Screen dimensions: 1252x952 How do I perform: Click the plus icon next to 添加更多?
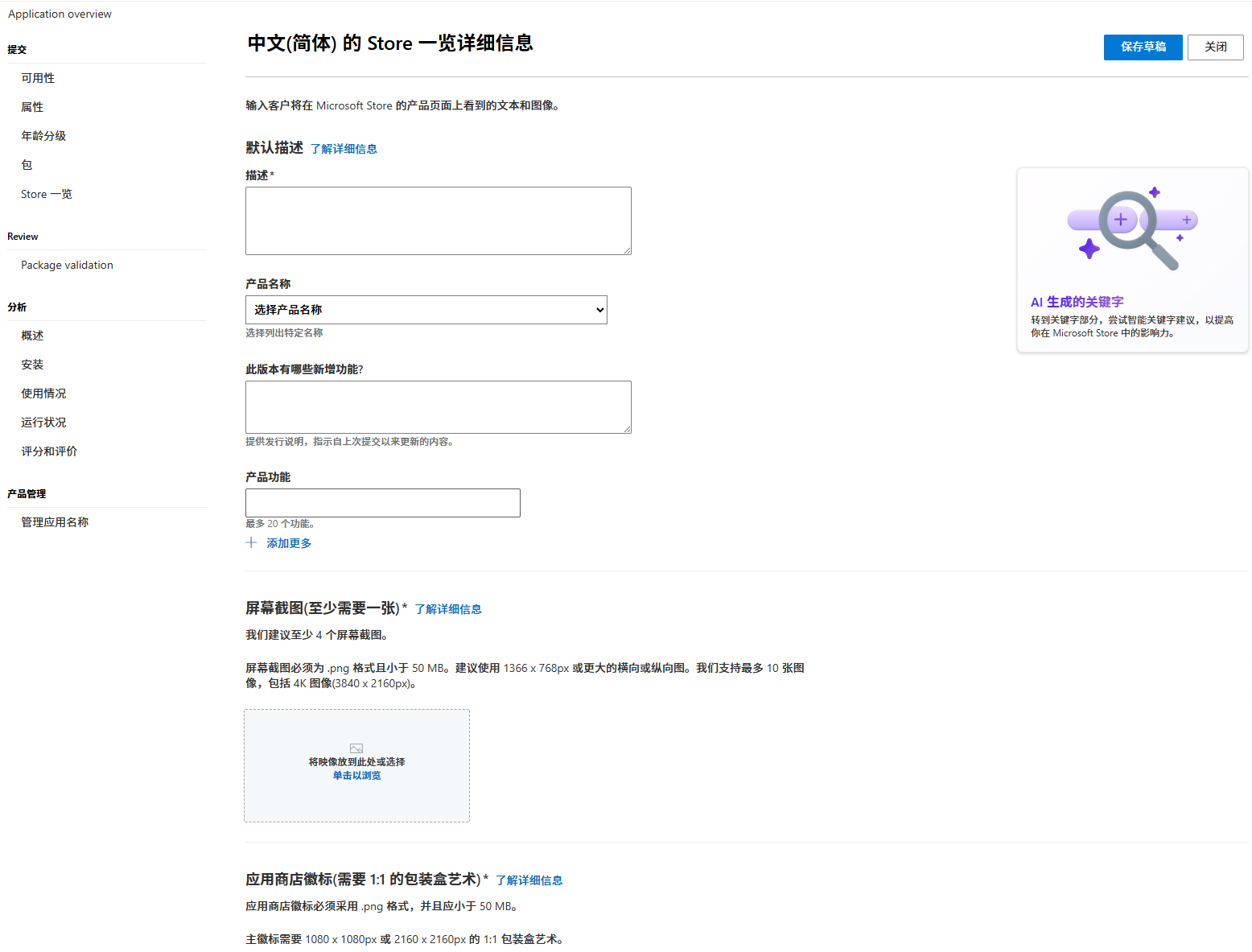(x=251, y=542)
